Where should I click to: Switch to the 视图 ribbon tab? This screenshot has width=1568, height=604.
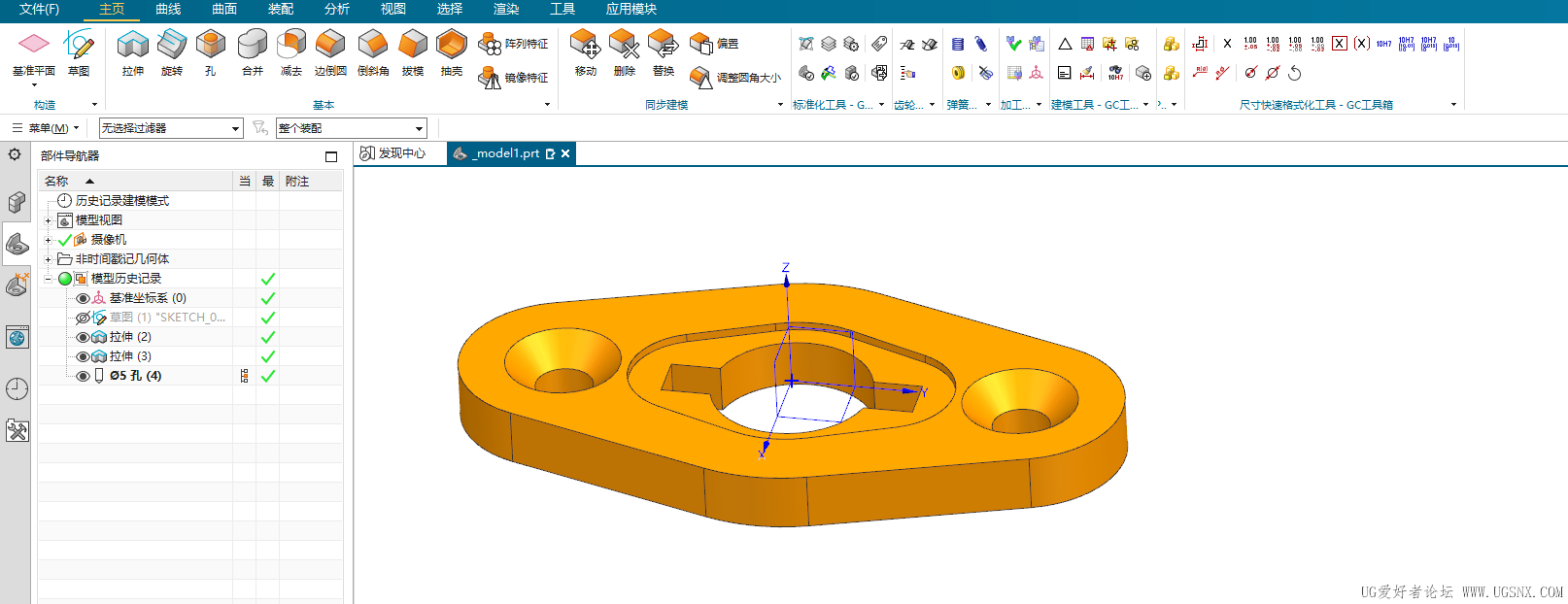tap(393, 9)
